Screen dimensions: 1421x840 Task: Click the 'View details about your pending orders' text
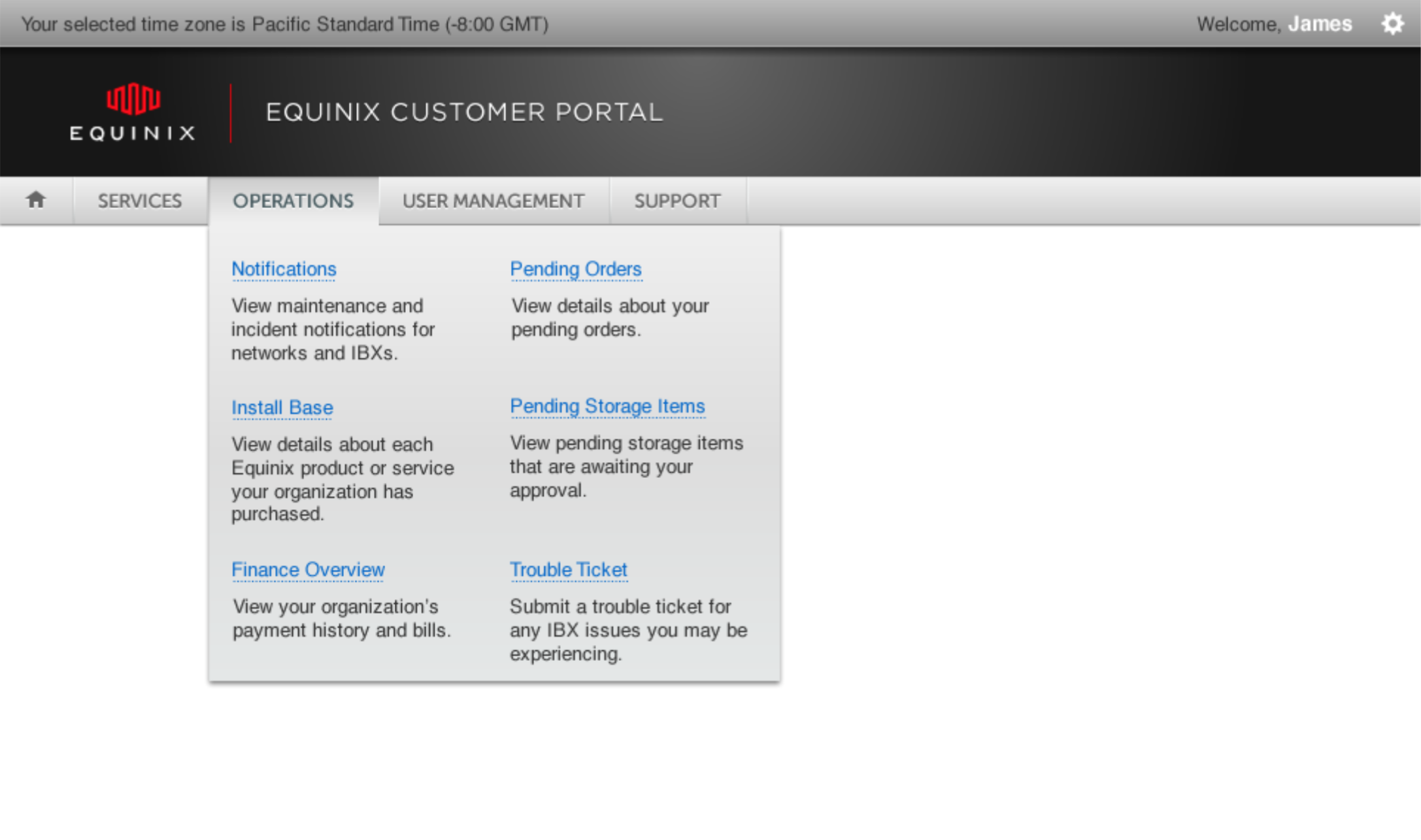pos(610,318)
